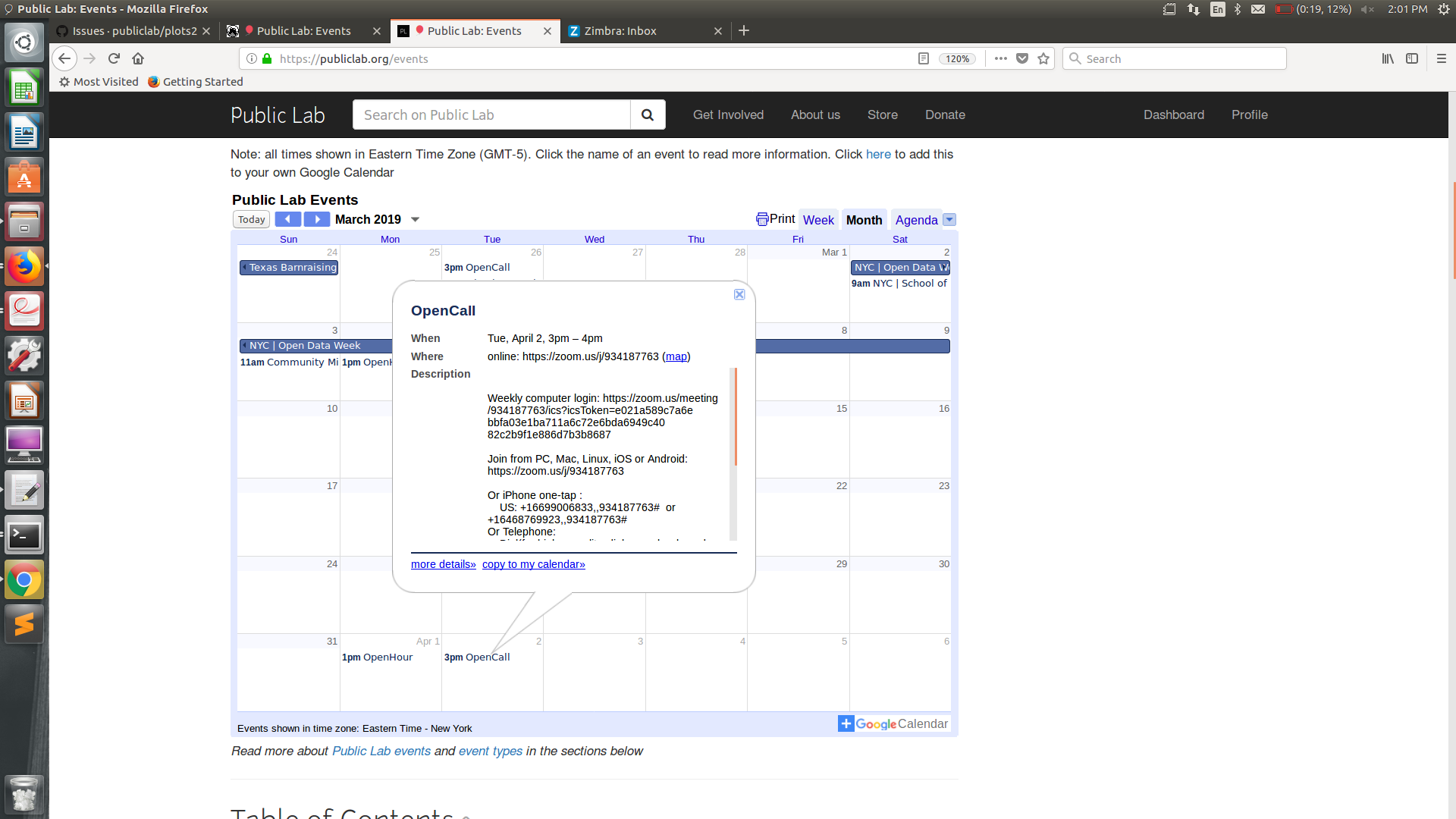Screen dimensions: 1456x819
Task: Switch calendar to Agenda view
Action: [916, 220]
